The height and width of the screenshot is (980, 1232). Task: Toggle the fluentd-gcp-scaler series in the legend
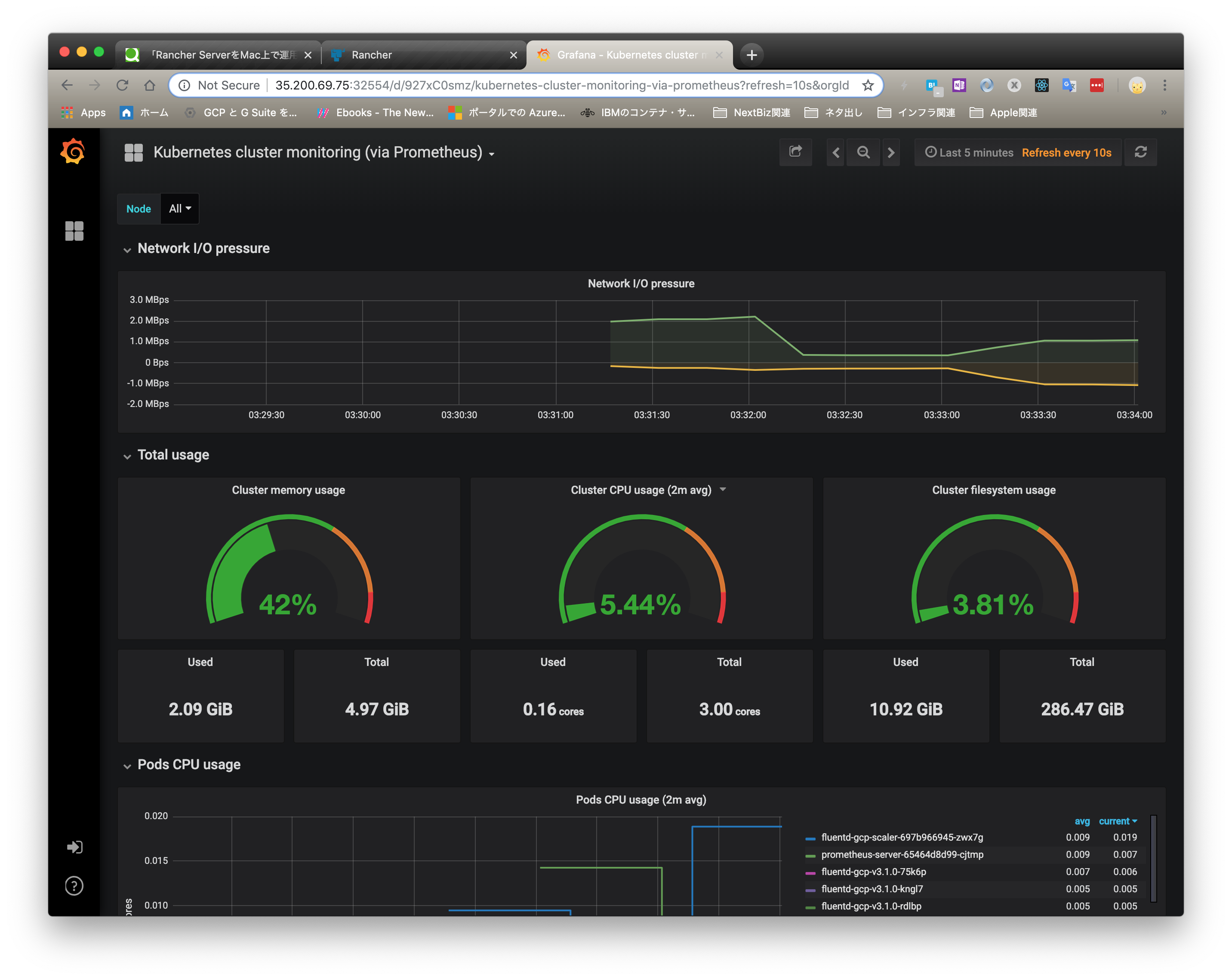point(901,837)
